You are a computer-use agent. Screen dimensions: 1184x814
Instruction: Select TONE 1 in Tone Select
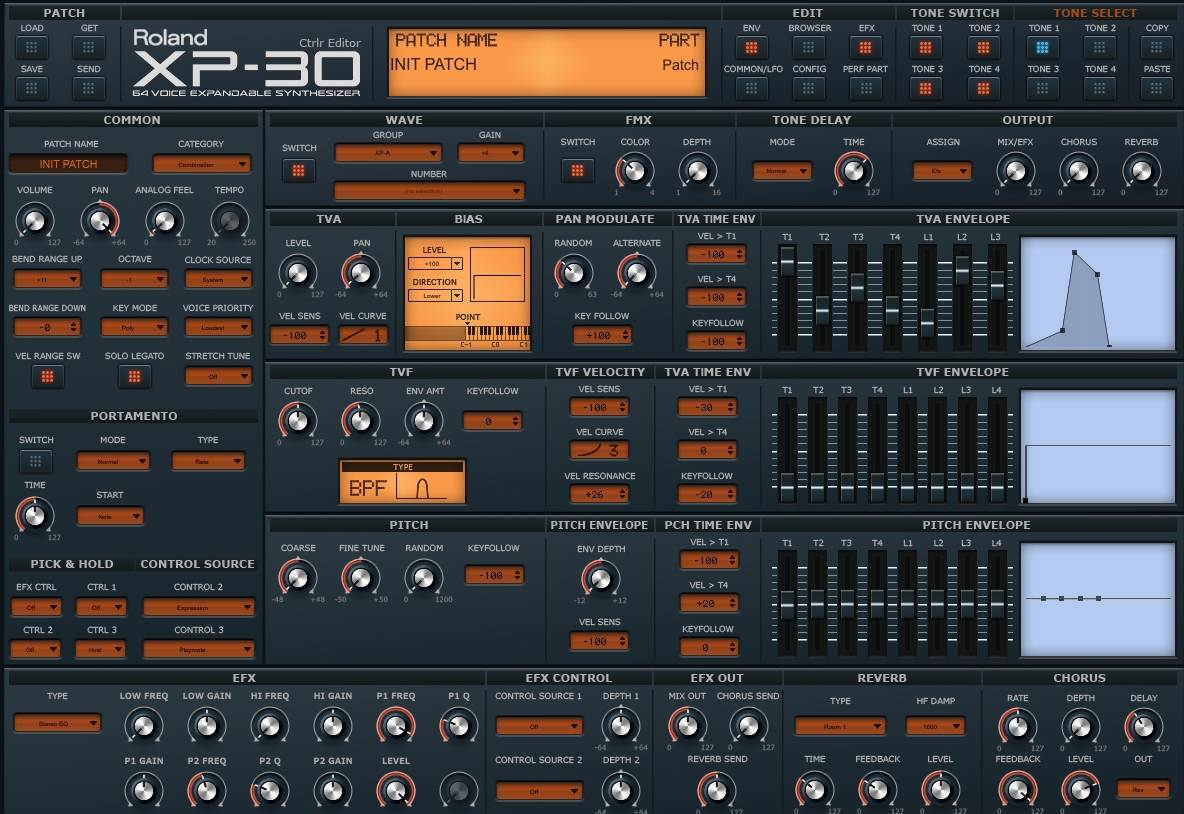[1043, 48]
